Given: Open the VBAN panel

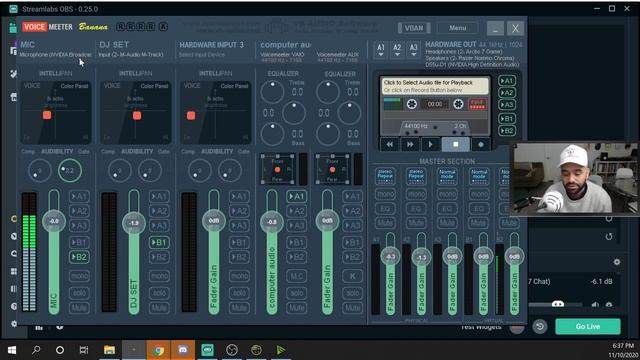Looking at the screenshot, I should point(414,28).
